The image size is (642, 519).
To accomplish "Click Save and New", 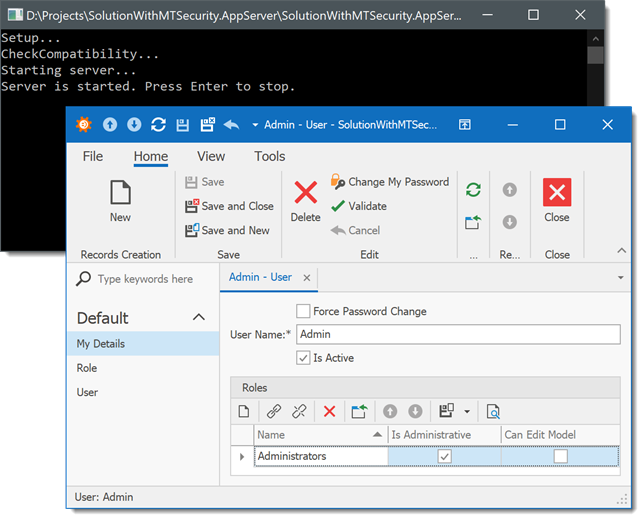I will pyautogui.click(x=227, y=230).
